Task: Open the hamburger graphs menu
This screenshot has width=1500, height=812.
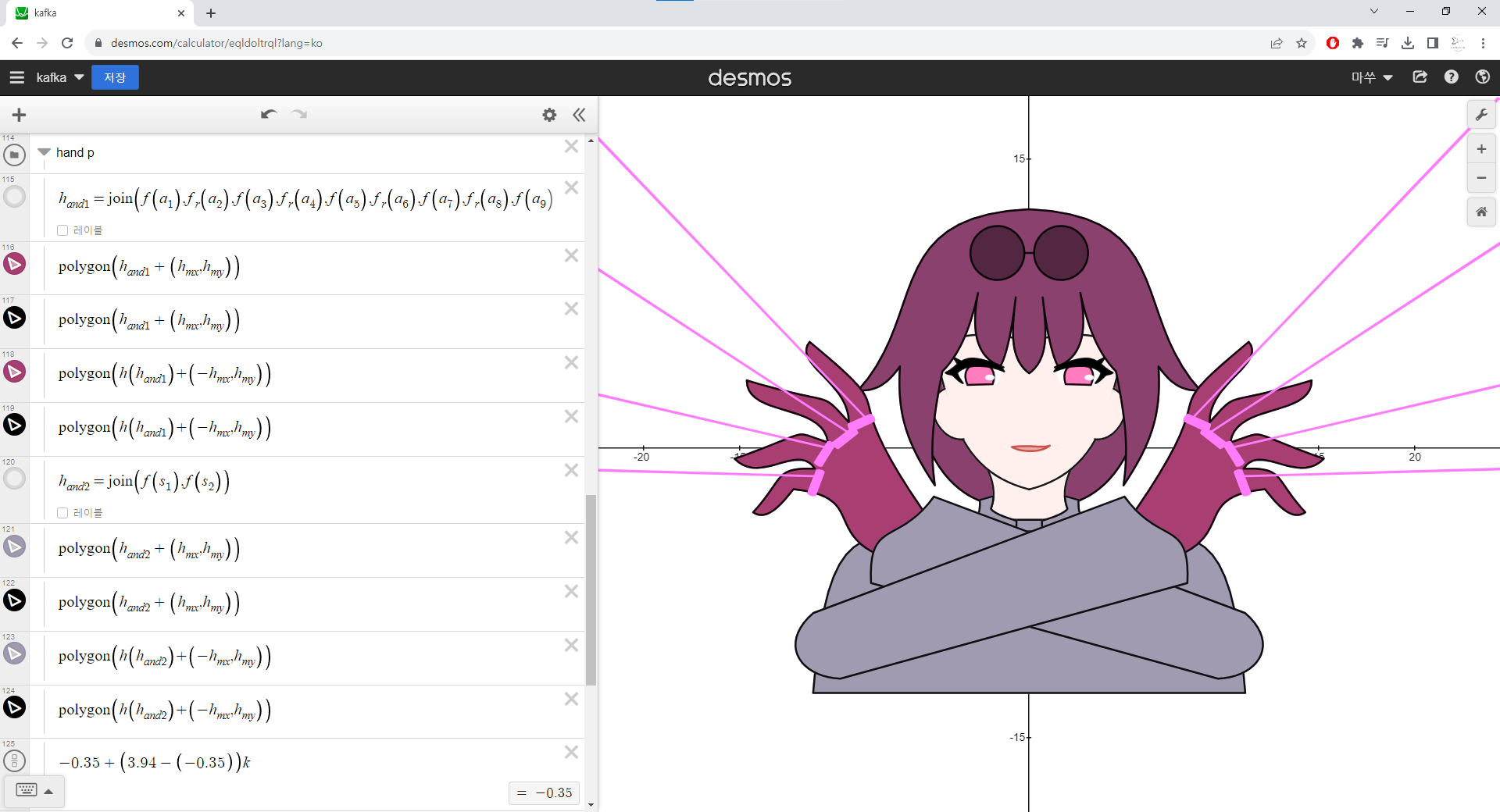Action: tap(17, 77)
